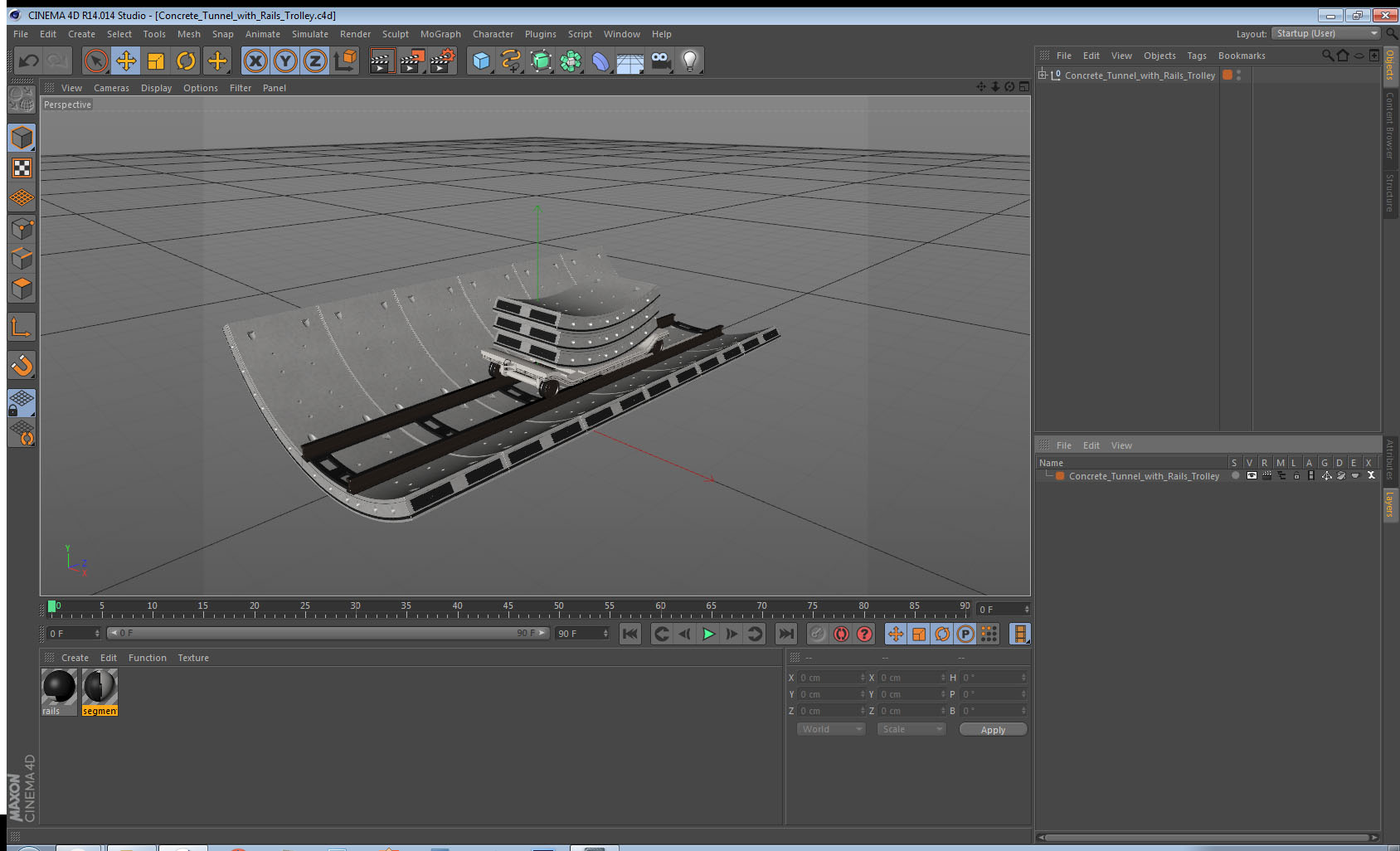Click the Apply button

click(993, 730)
